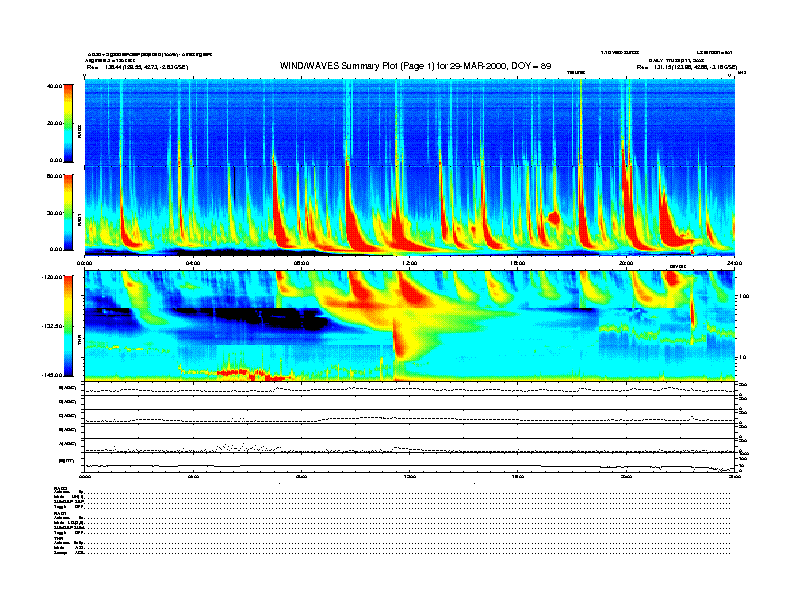Click the DOY = 89 text in the title
Viewport: 792px width, 612px height.
point(531,66)
